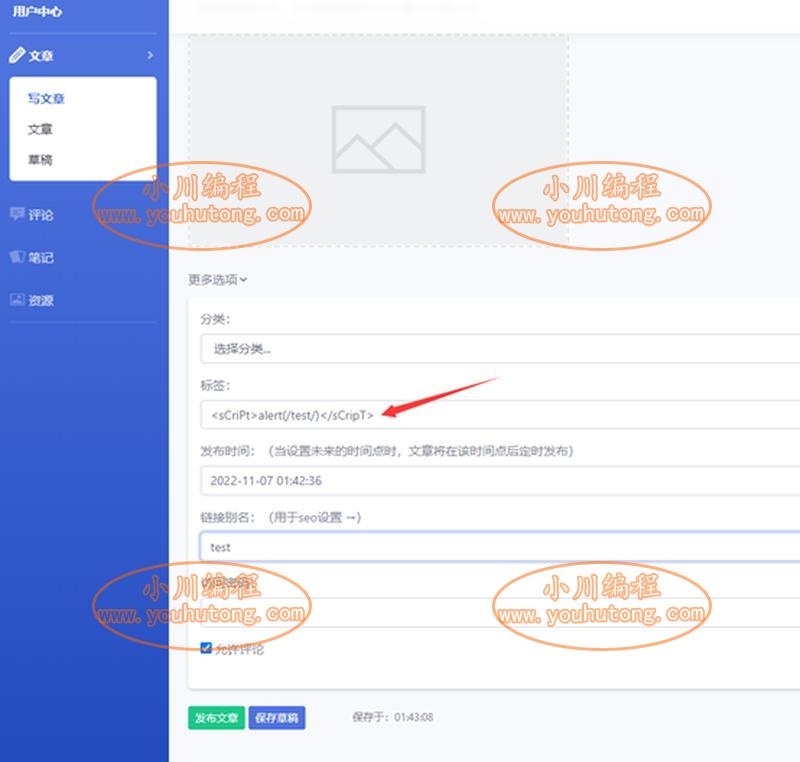Focus the 标签 tags input field
Image resolution: width=800 pixels, height=762 pixels.
pos(500,415)
